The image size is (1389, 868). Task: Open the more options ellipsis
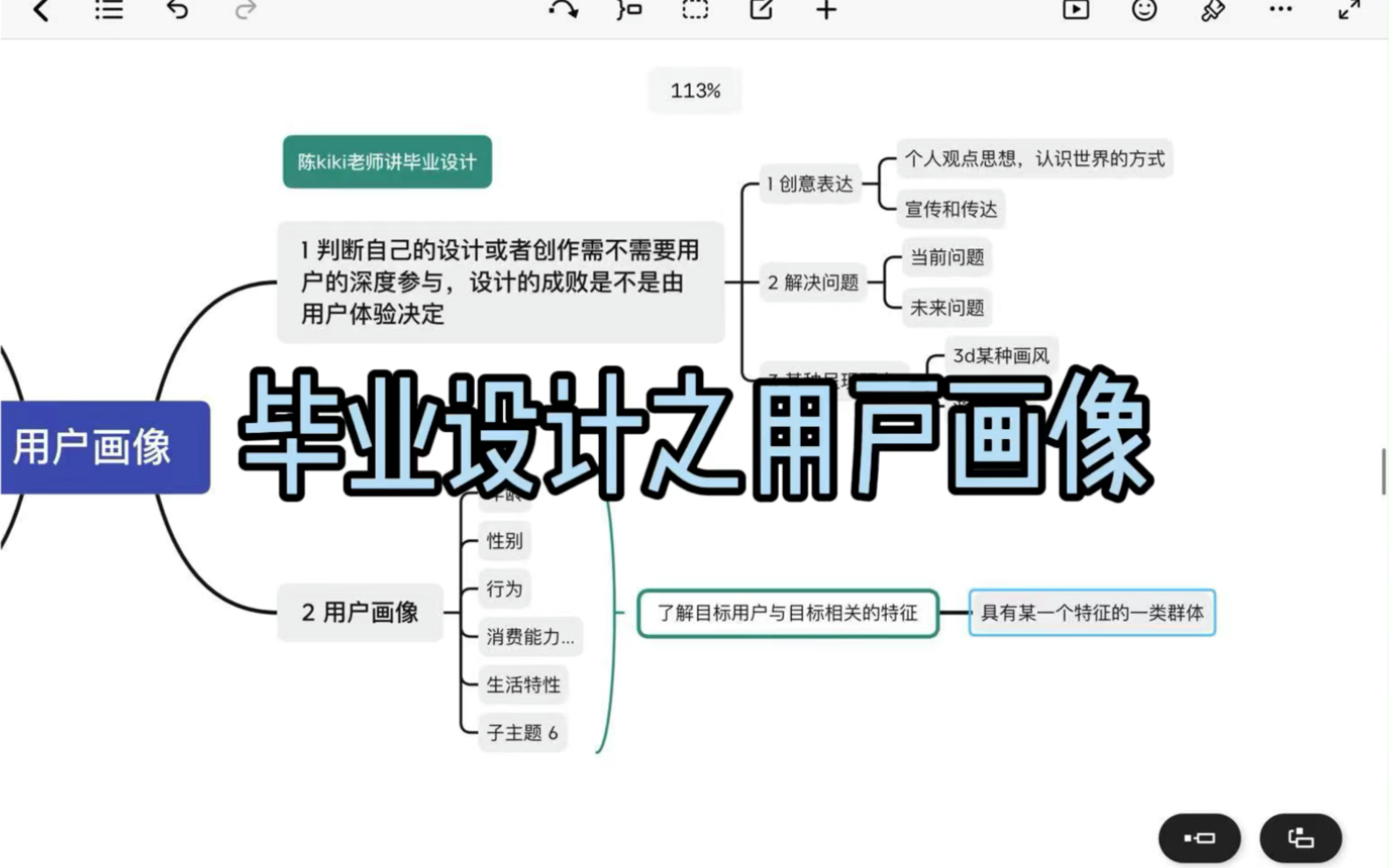(x=1281, y=10)
